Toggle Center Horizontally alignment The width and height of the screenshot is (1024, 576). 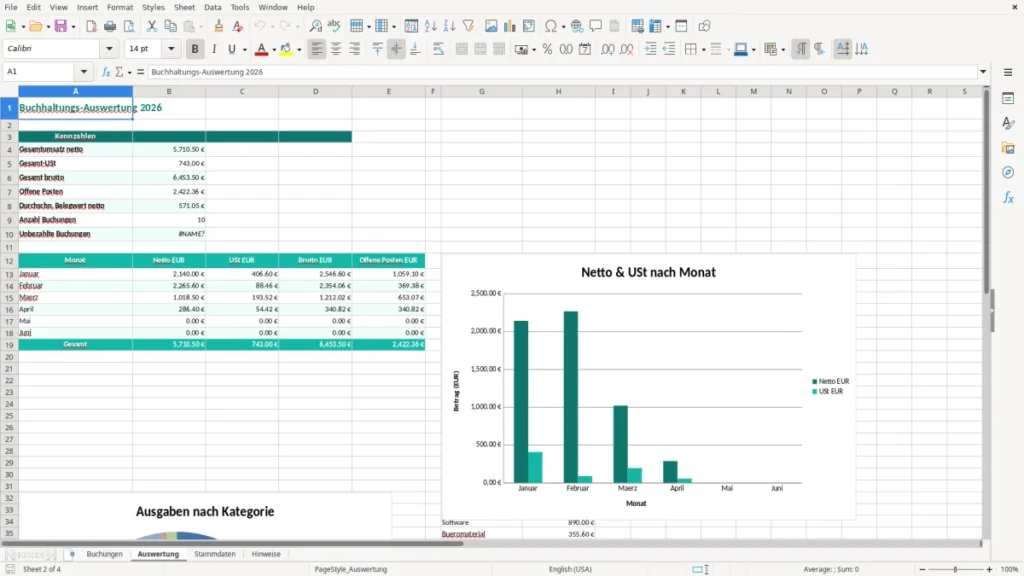click(x=336, y=49)
